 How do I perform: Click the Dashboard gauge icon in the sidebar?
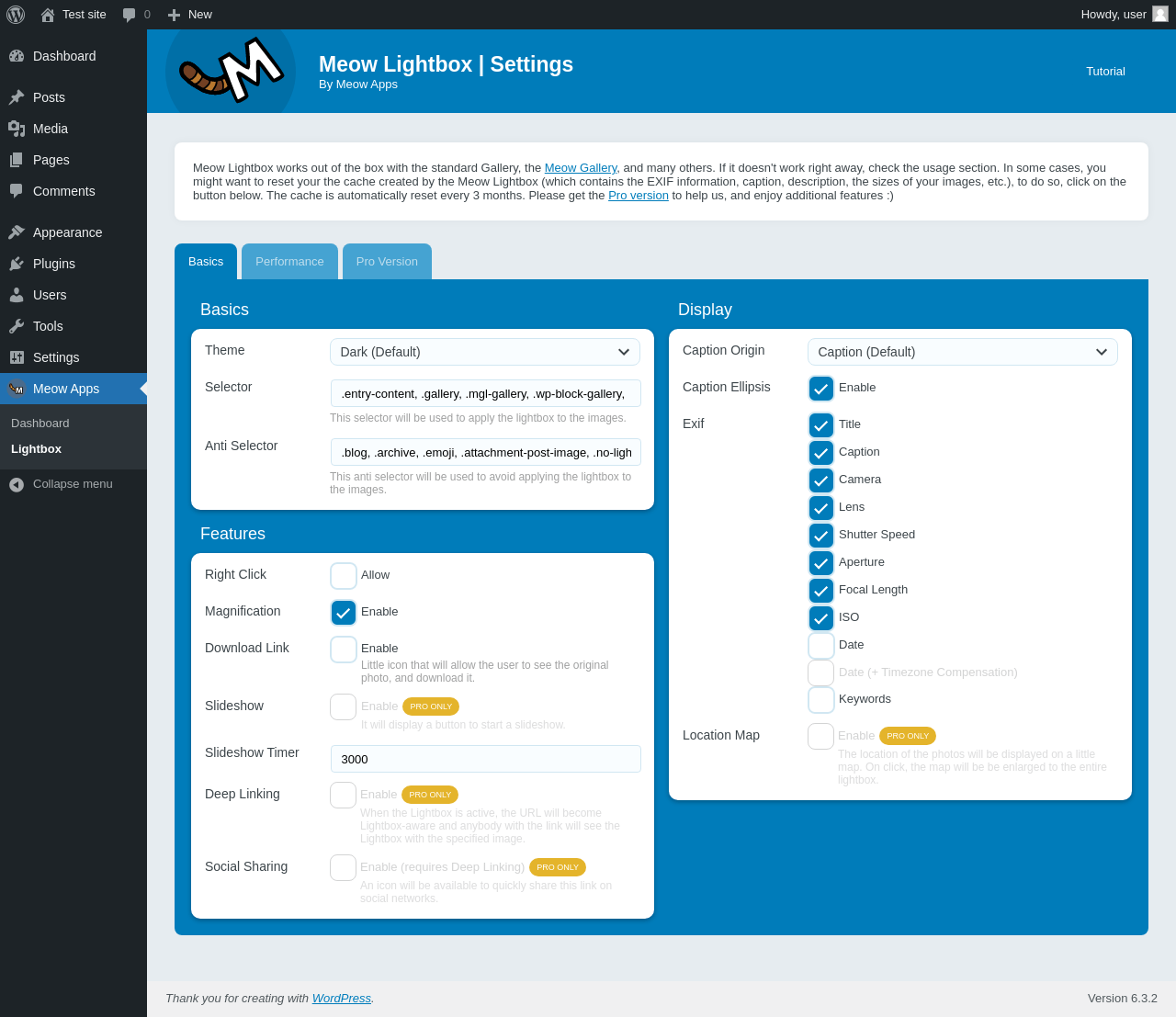pyautogui.click(x=17, y=56)
